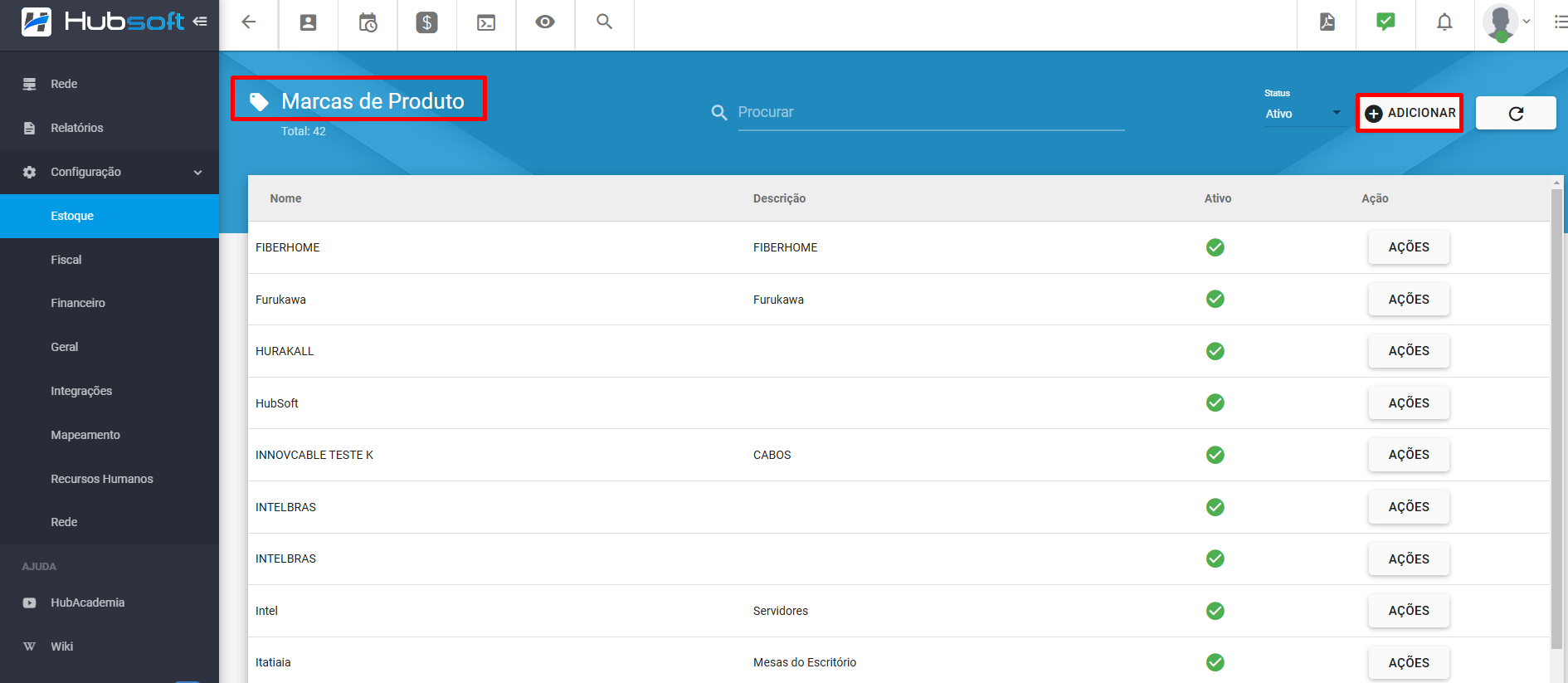
Task: Click the Configuração gear icon
Action: coord(30,172)
